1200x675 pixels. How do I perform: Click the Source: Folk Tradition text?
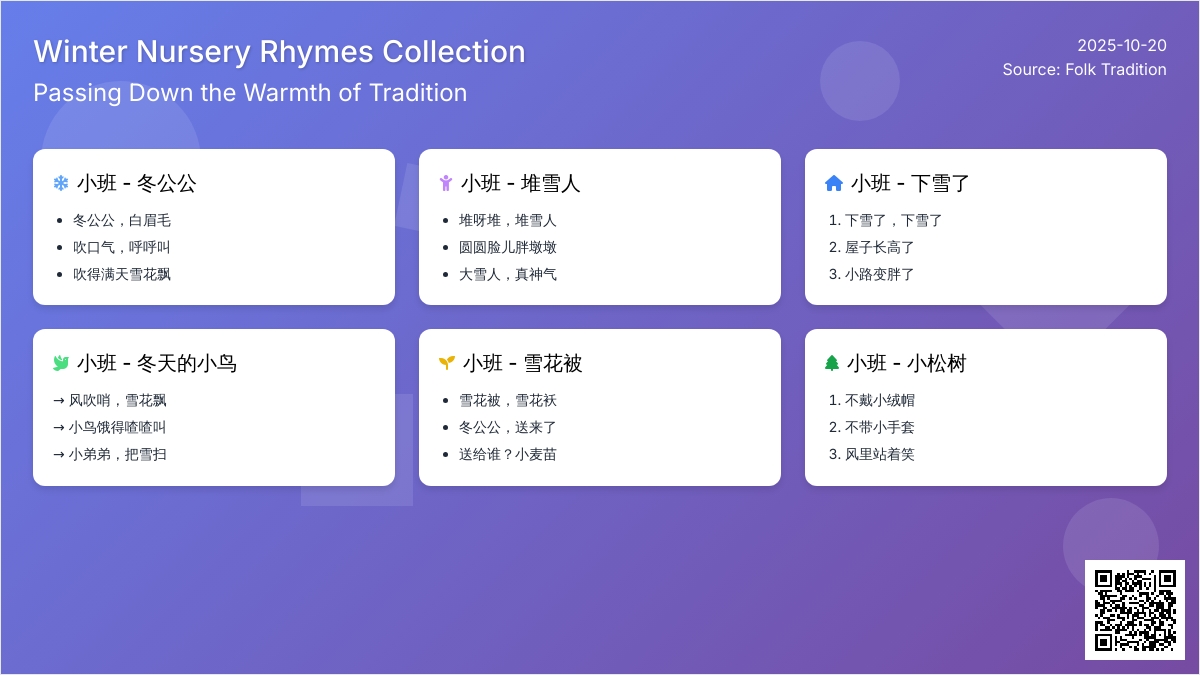[x=1084, y=69]
